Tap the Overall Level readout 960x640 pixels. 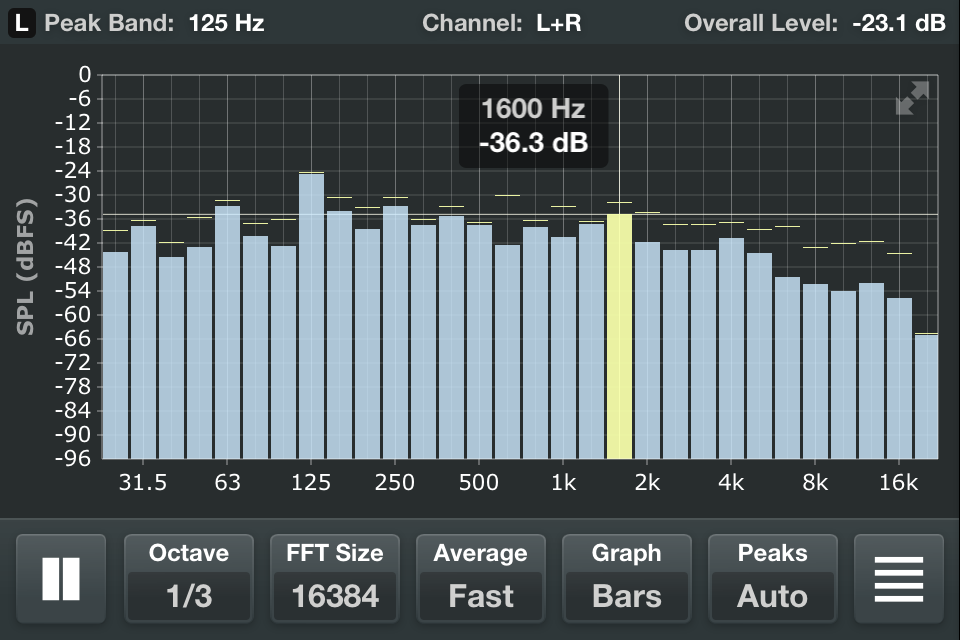pyautogui.click(x=814, y=23)
